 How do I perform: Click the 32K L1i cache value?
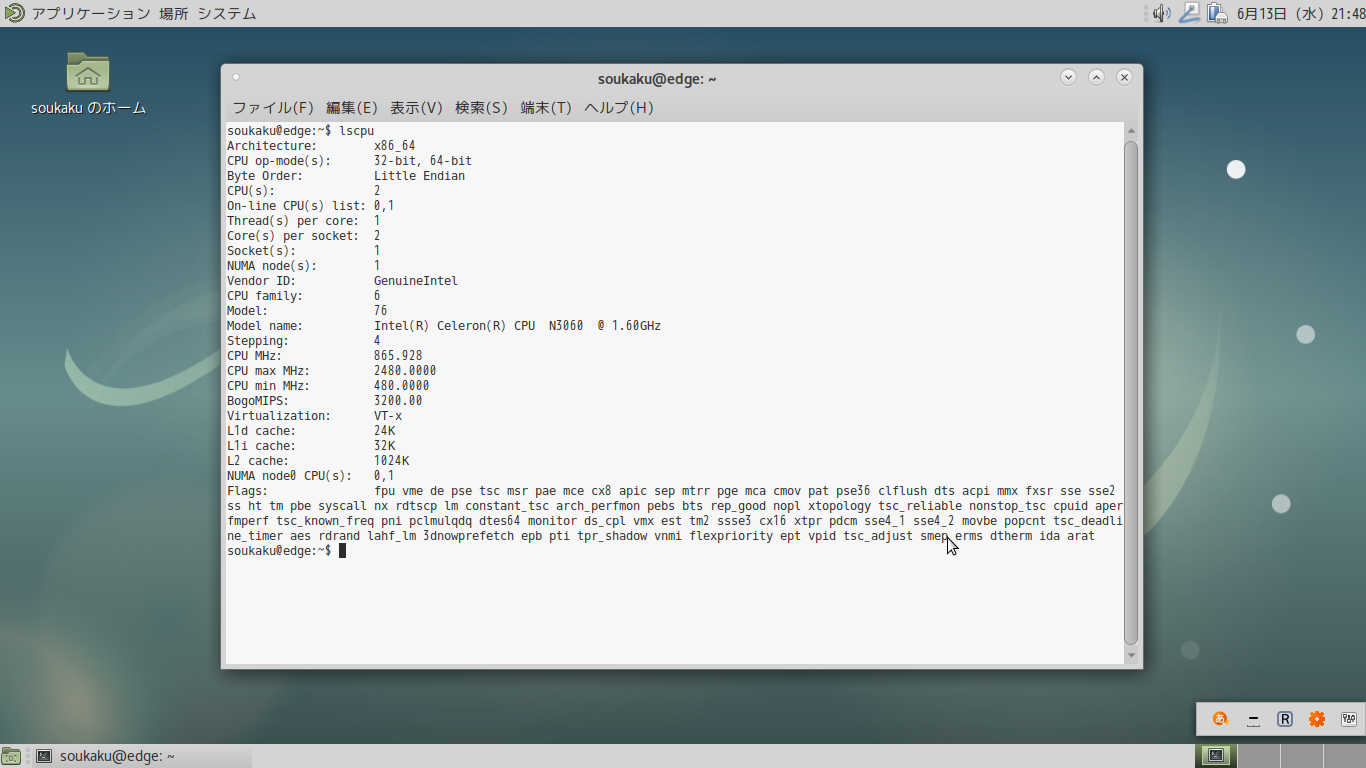click(x=384, y=446)
